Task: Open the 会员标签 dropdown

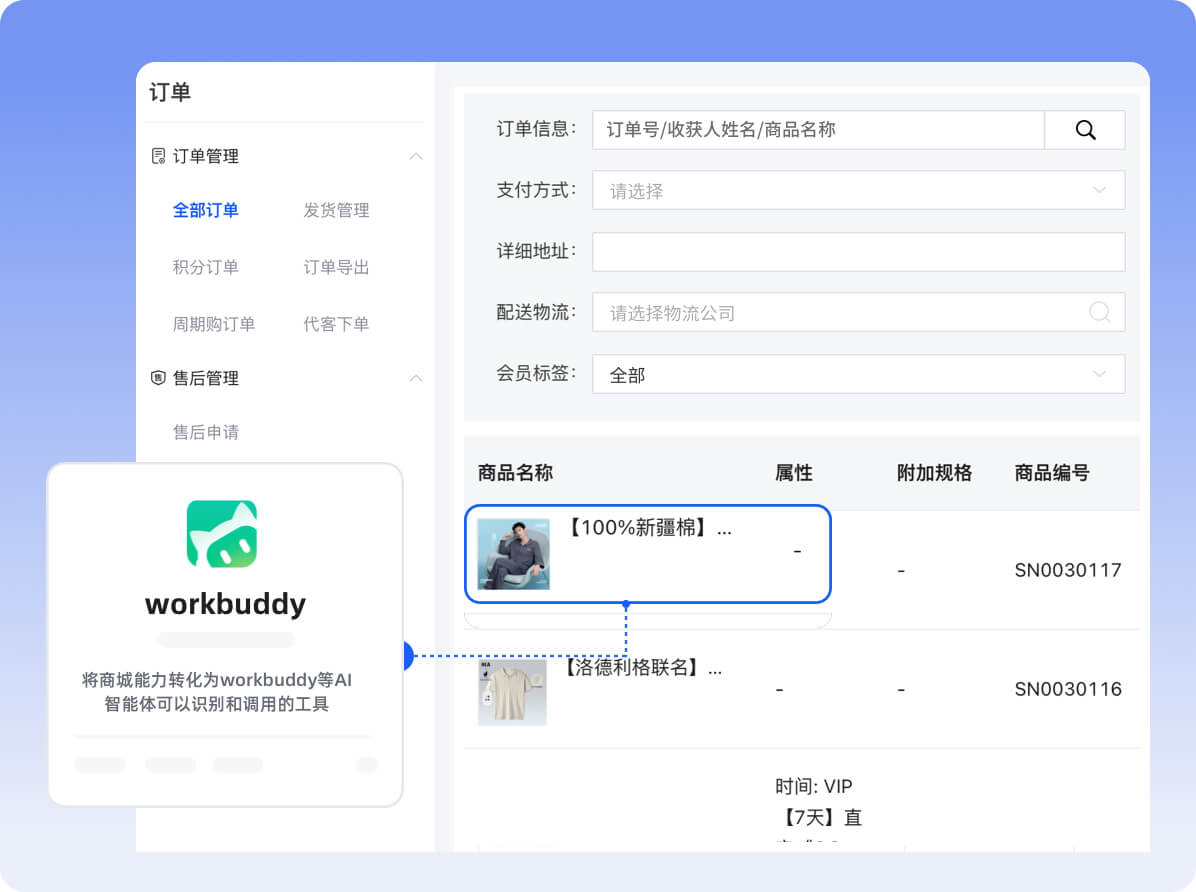Action: tap(858, 374)
